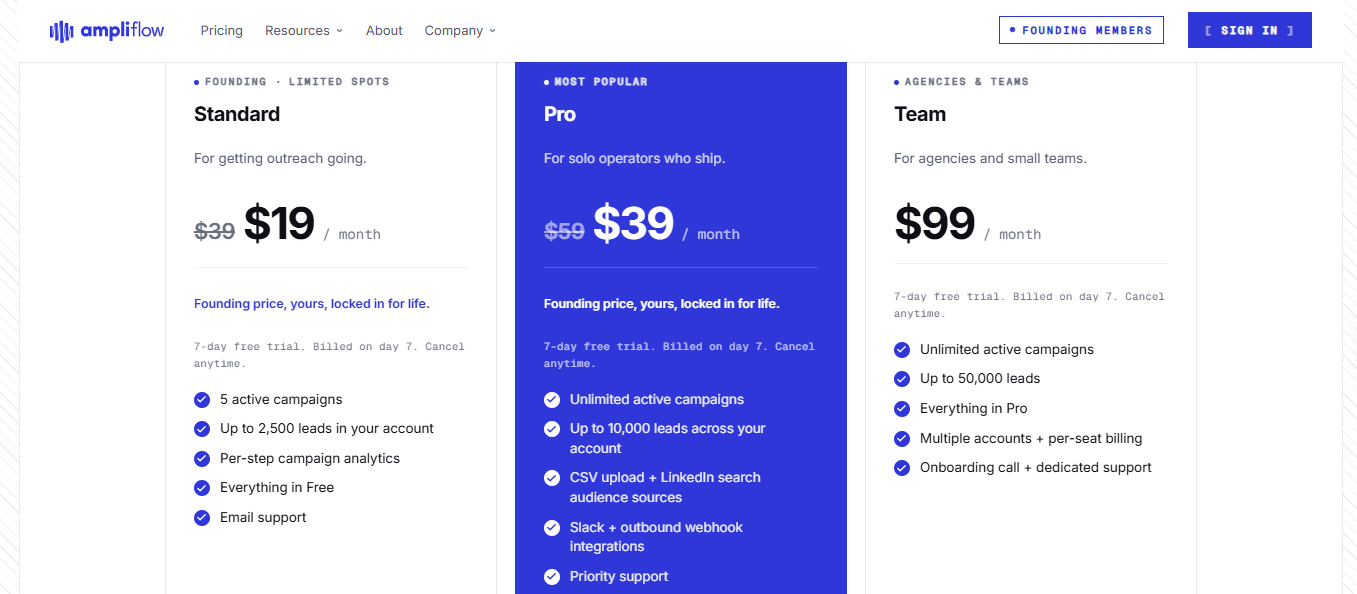Click 'Priority support' feature text

click(619, 577)
